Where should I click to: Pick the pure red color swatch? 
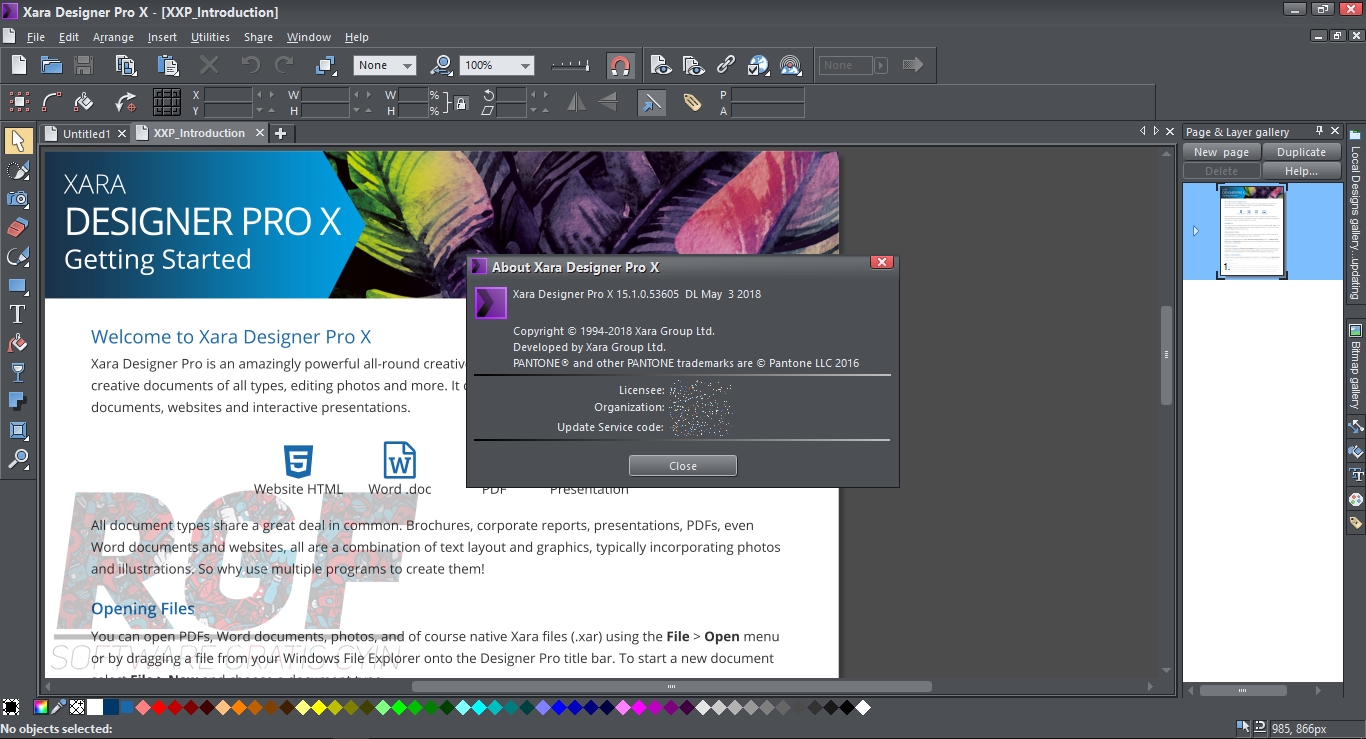click(x=159, y=707)
